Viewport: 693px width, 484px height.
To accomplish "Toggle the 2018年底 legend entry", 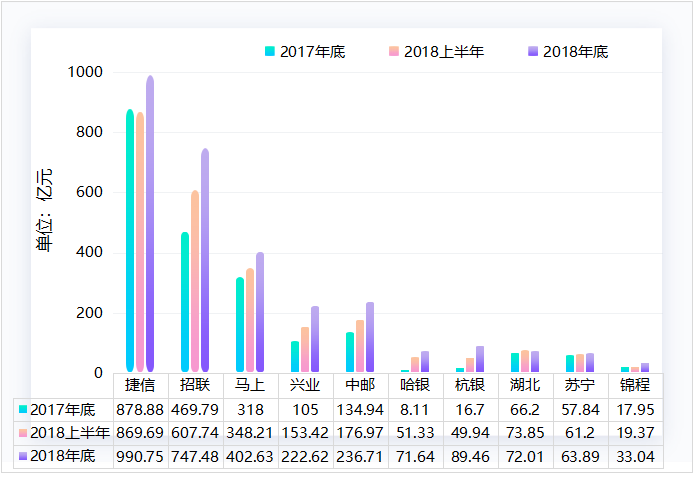I will pos(568,52).
